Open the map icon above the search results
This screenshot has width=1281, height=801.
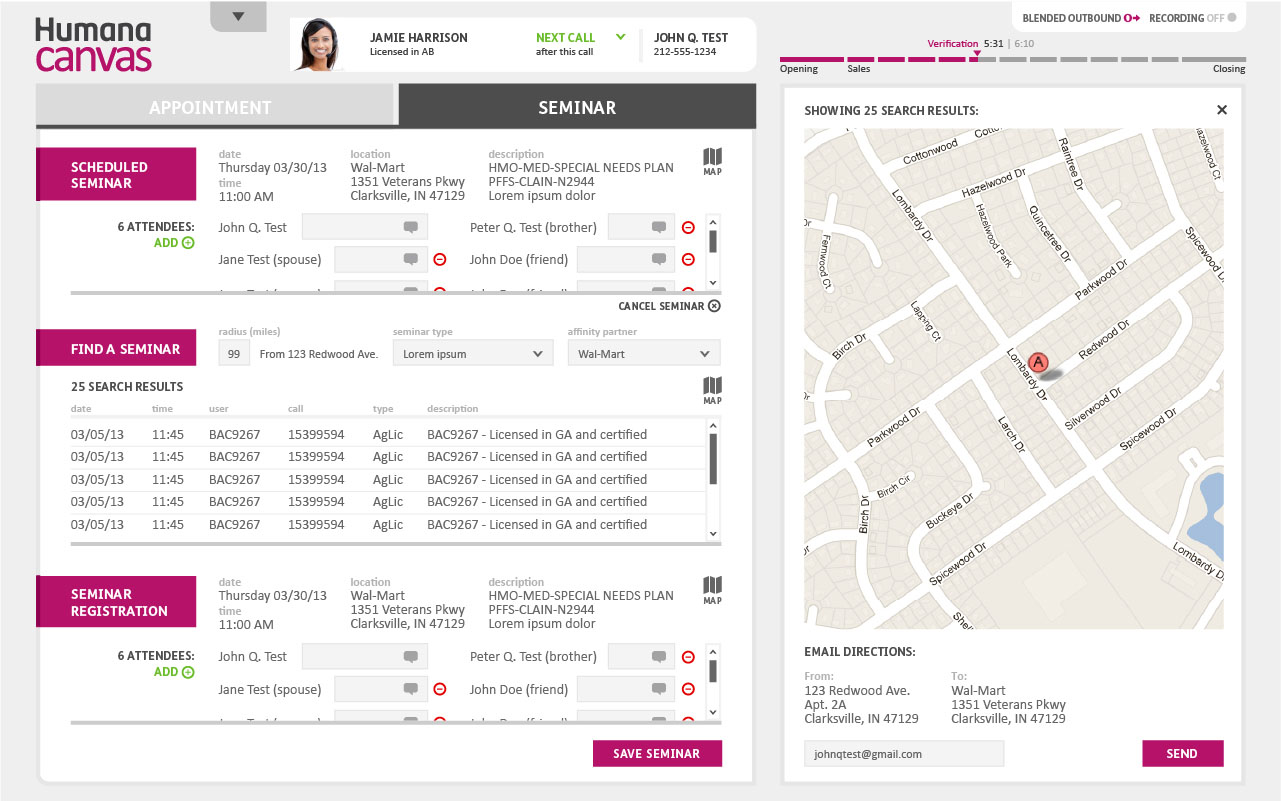[712, 390]
